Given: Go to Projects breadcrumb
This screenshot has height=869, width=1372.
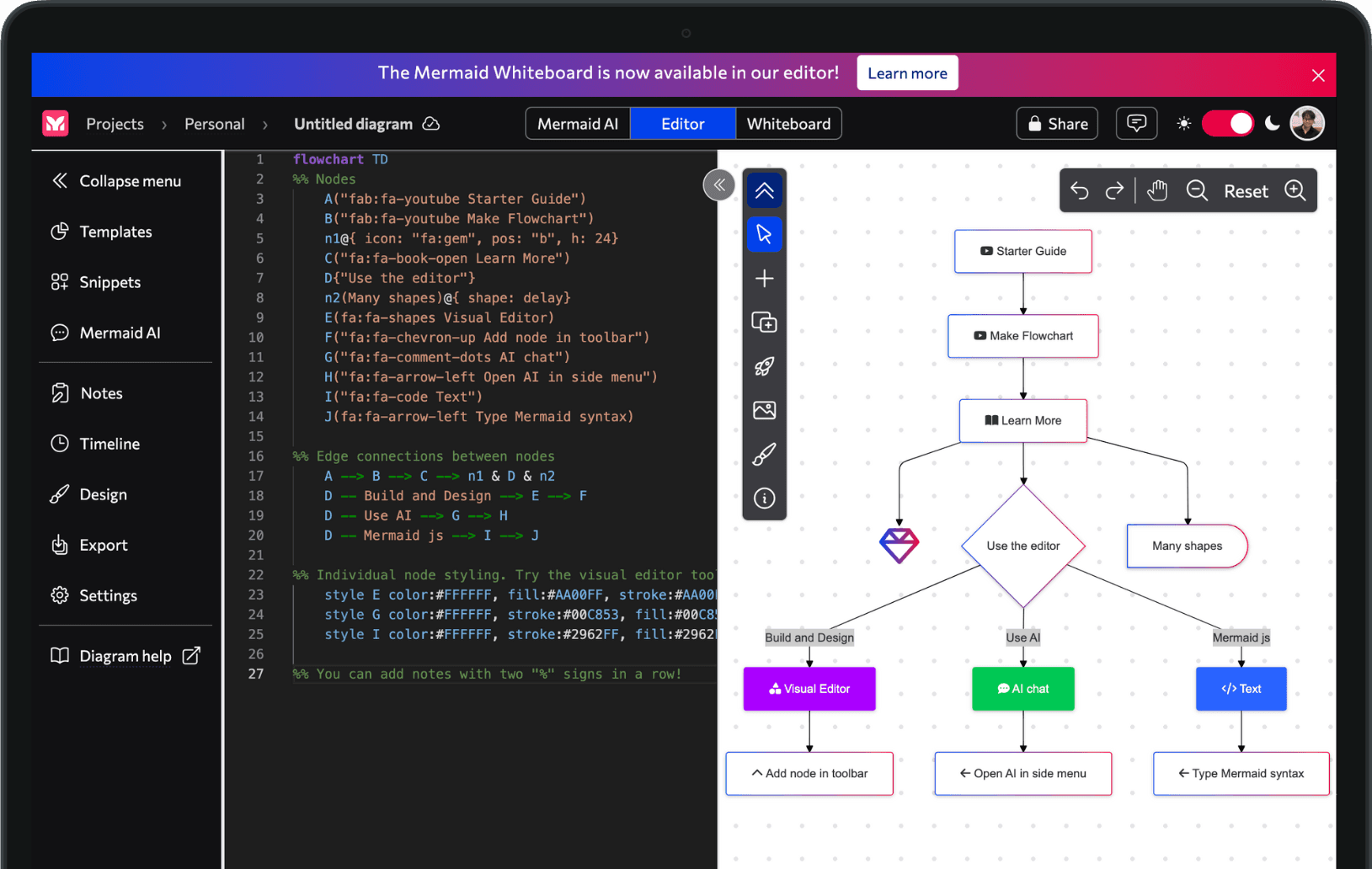Looking at the screenshot, I should (x=115, y=124).
